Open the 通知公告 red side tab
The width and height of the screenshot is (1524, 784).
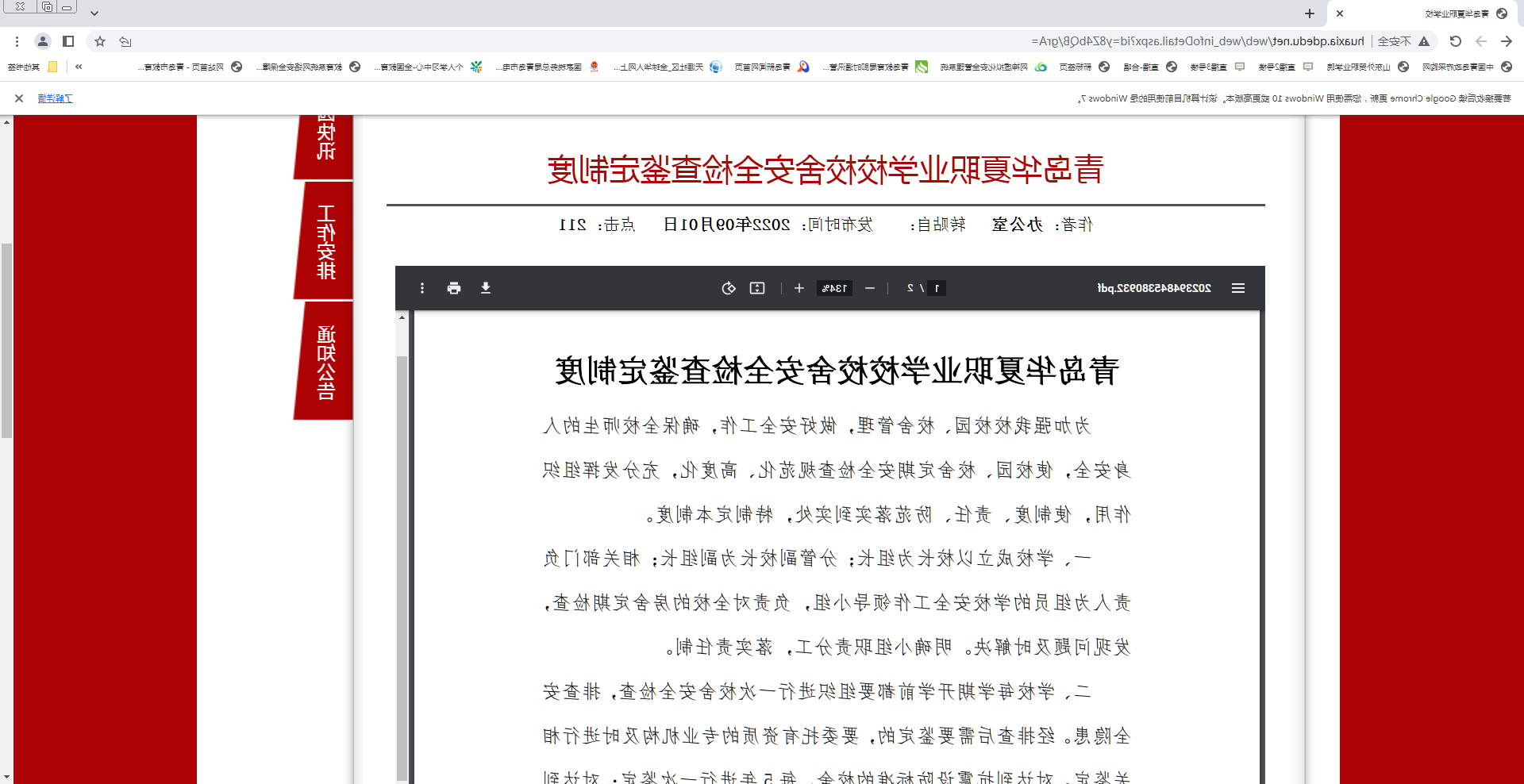(x=324, y=361)
